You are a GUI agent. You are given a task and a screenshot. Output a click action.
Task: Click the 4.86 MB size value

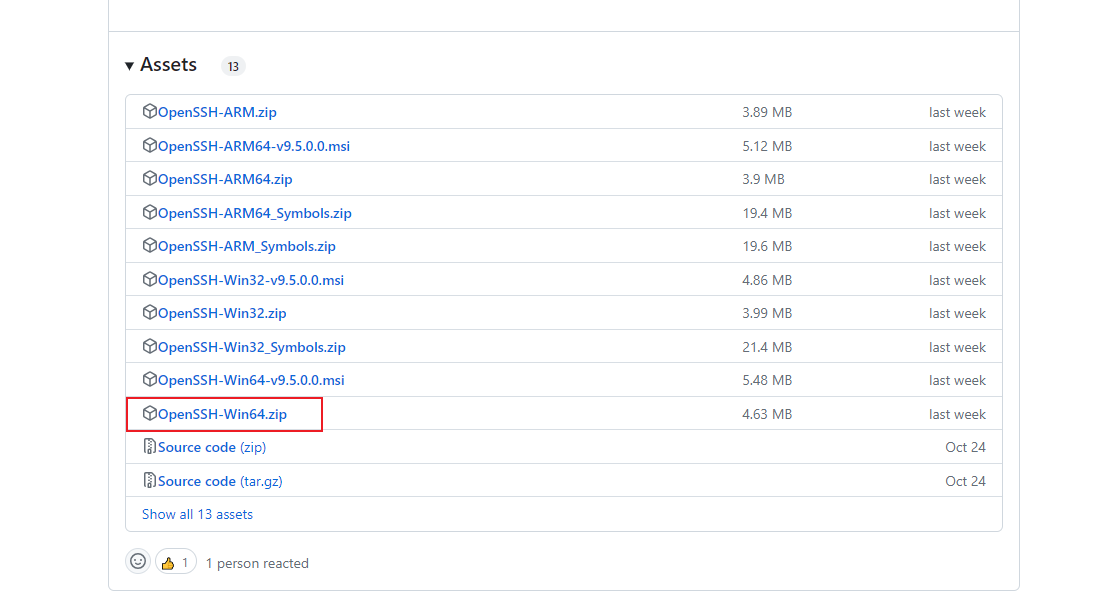point(767,280)
